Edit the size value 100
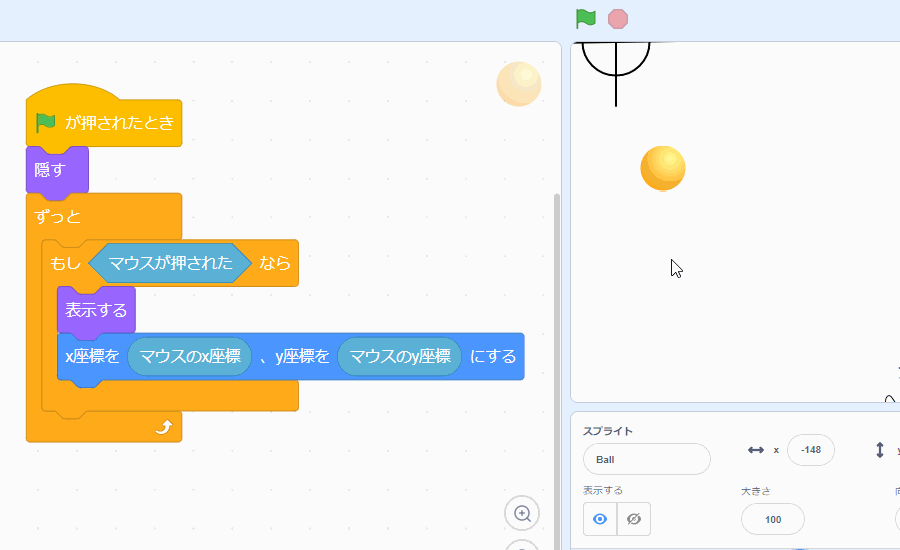 (773, 520)
